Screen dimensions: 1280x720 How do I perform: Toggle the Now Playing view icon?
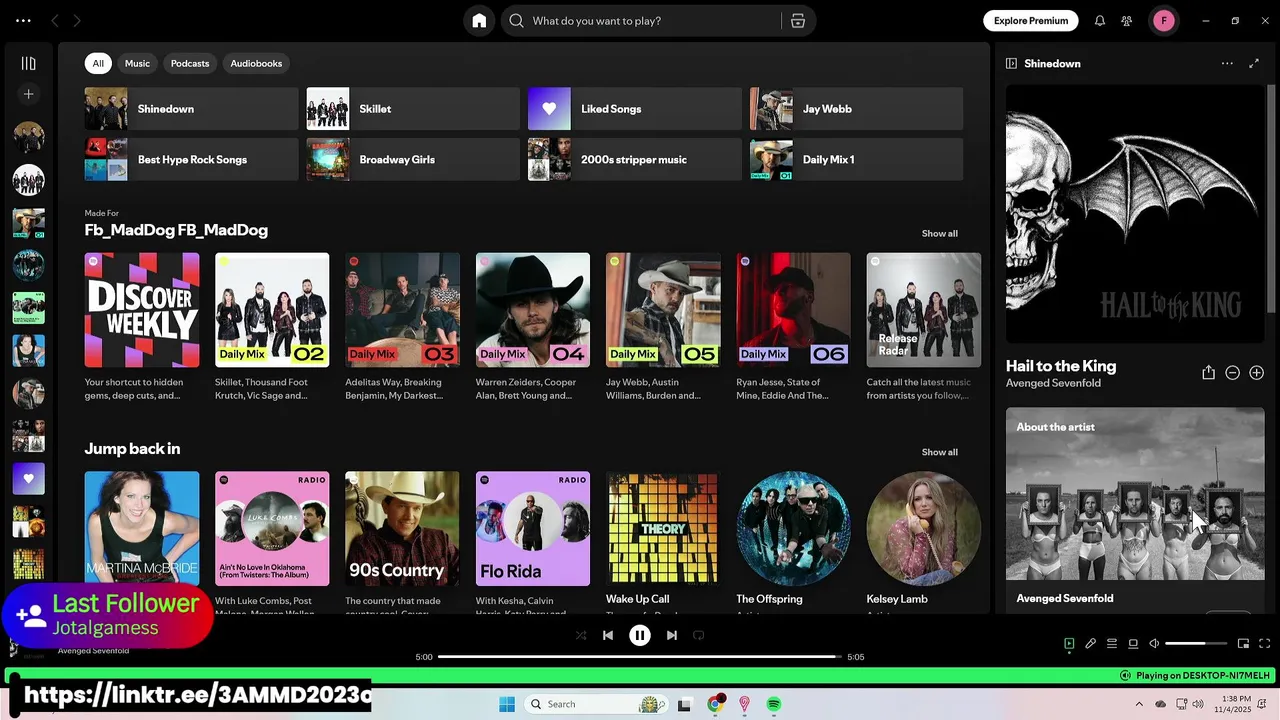pos(1069,644)
